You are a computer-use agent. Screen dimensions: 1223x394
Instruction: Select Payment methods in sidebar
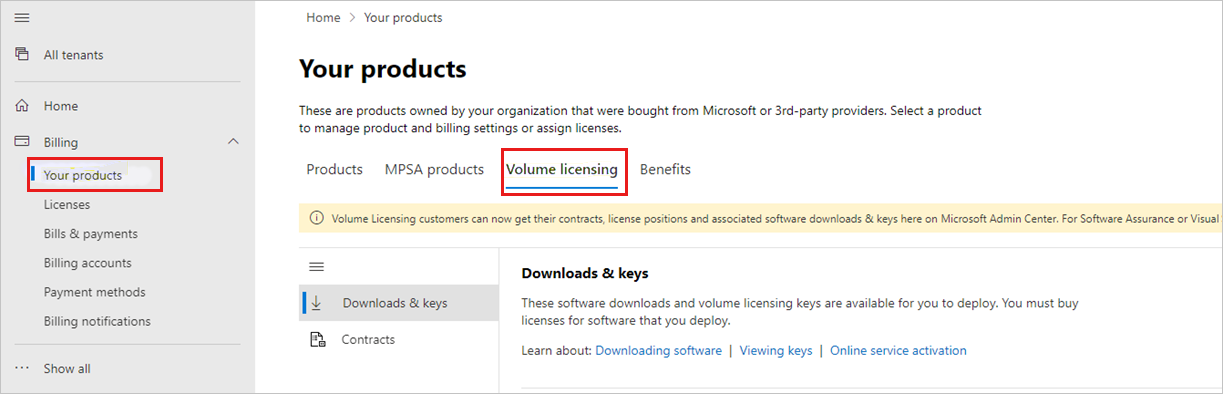[95, 292]
